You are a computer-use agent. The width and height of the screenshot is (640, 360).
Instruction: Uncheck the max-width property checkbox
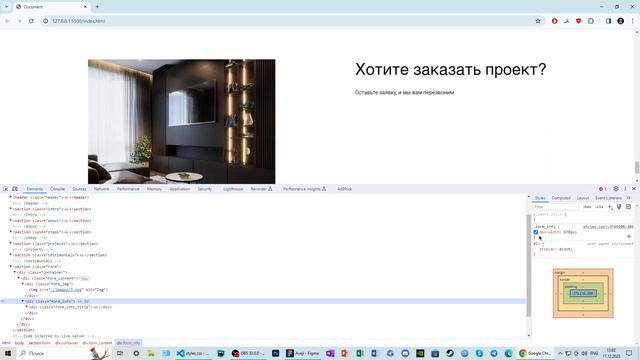tap(536, 232)
